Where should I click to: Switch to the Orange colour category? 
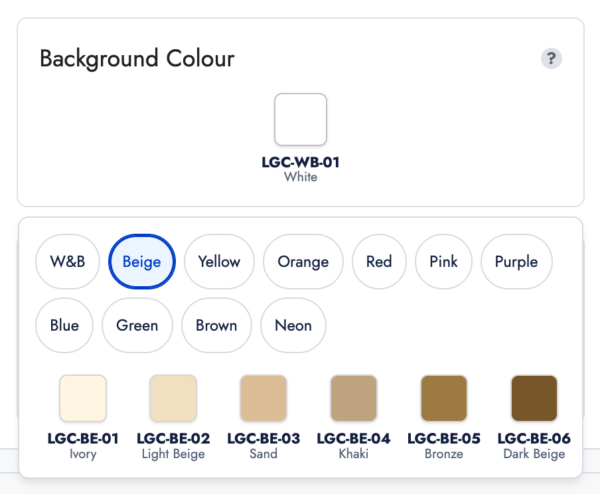click(x=303, y=262)
